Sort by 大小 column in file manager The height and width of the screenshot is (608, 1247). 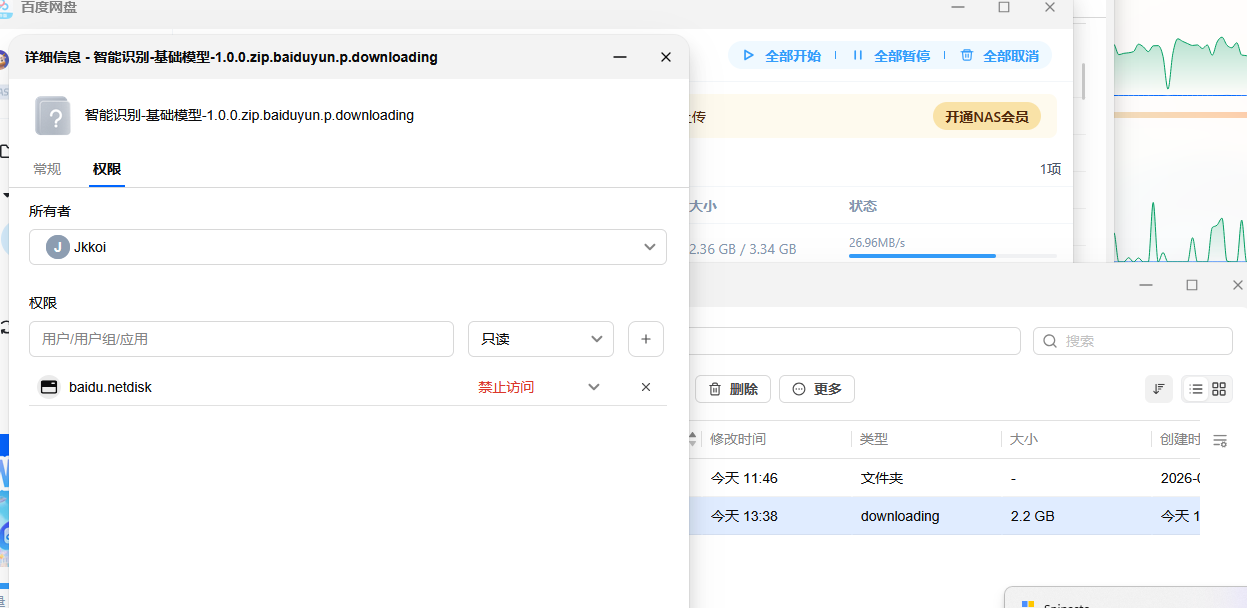[x=1024, y=439]
